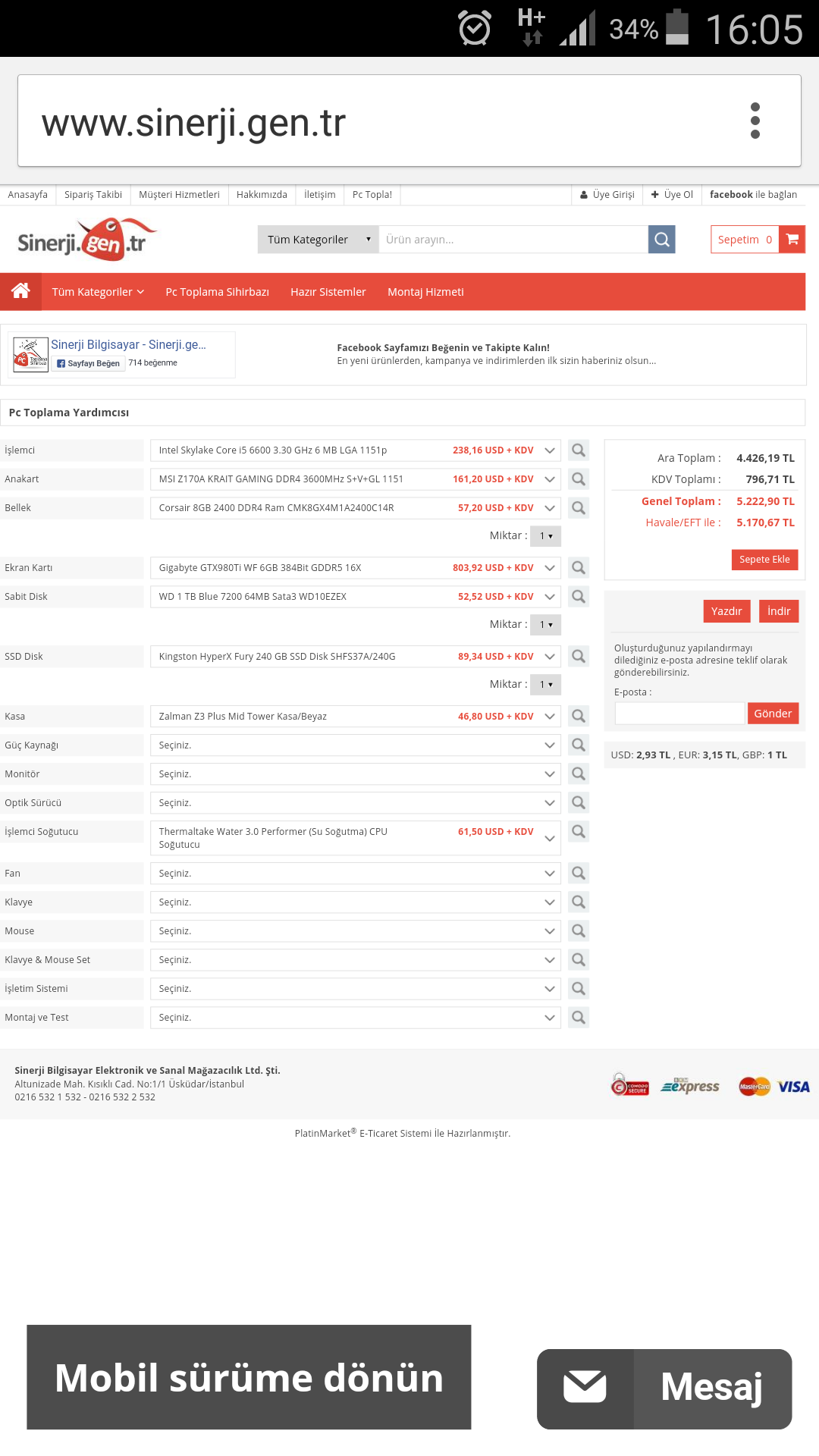Open the Güç Kaynağı Seçiniz dropdown
Screen dimensions: 819x1456
click(356, 745)
